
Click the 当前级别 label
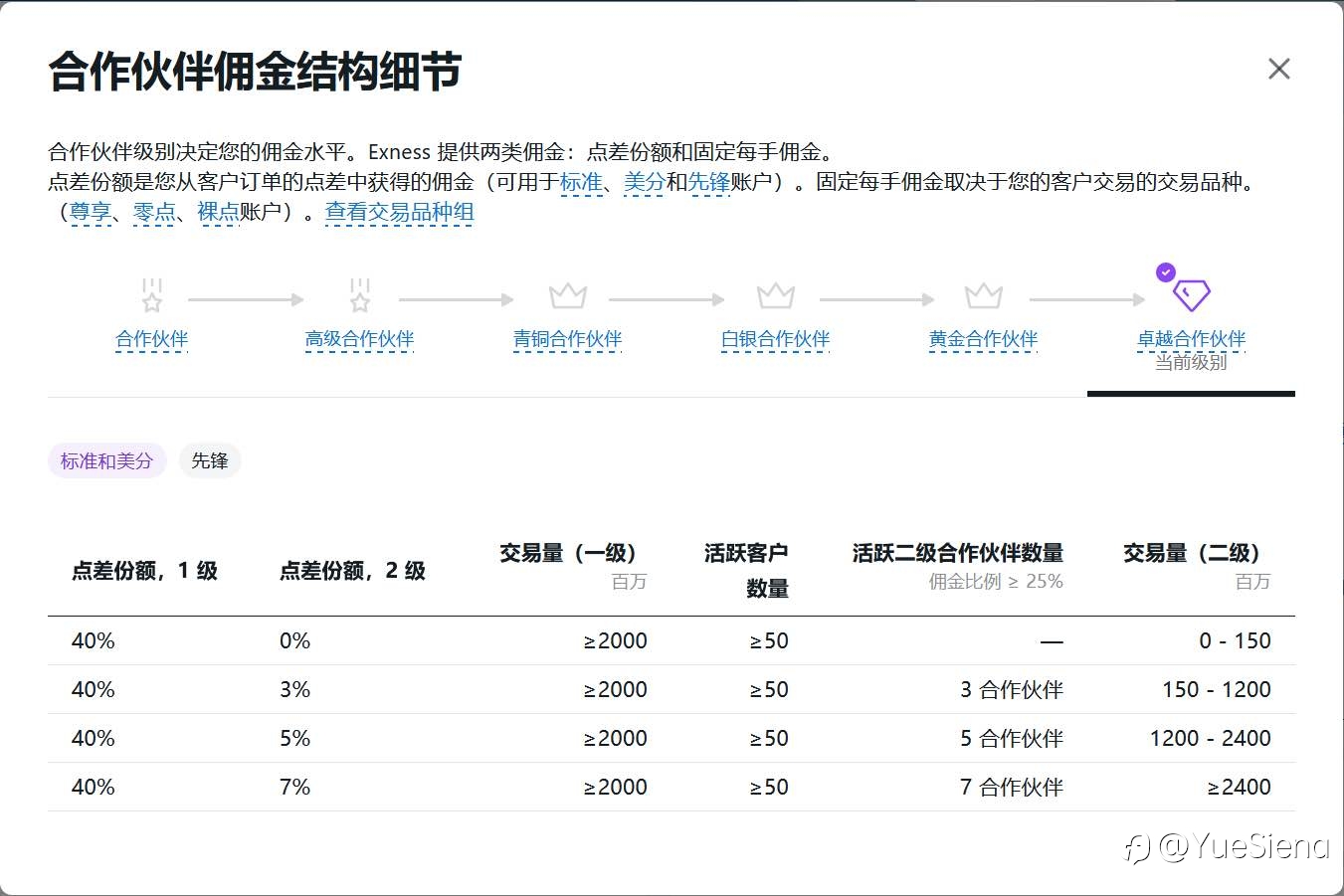click(1191, 362)
